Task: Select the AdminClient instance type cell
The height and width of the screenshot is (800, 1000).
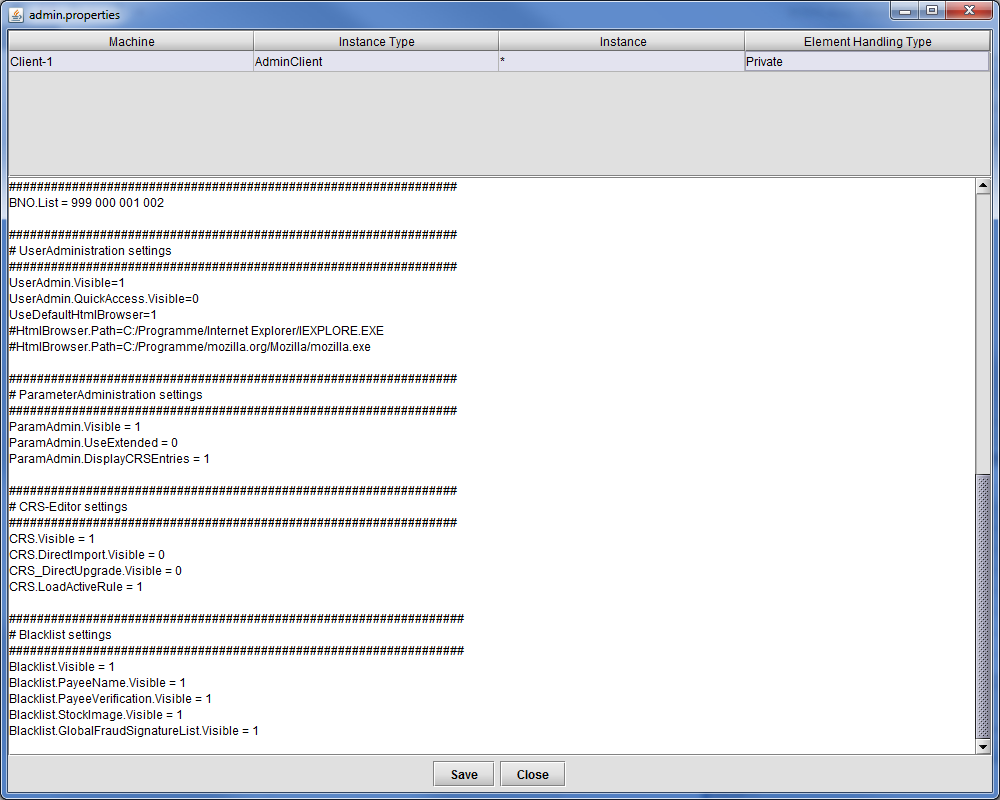Action: point(375,62)
